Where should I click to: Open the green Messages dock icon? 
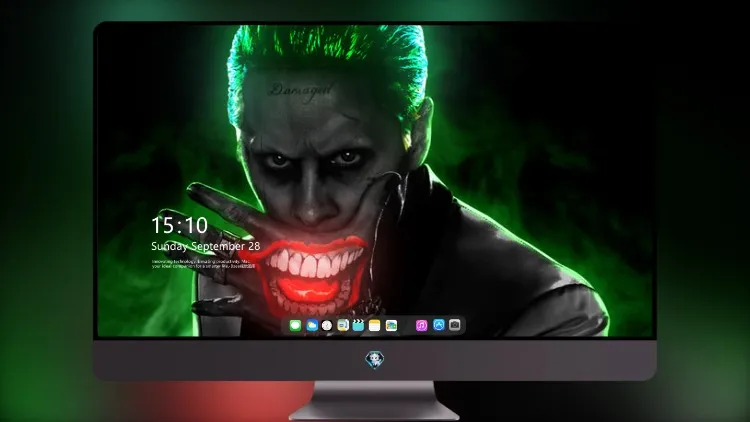pos(295,325)
